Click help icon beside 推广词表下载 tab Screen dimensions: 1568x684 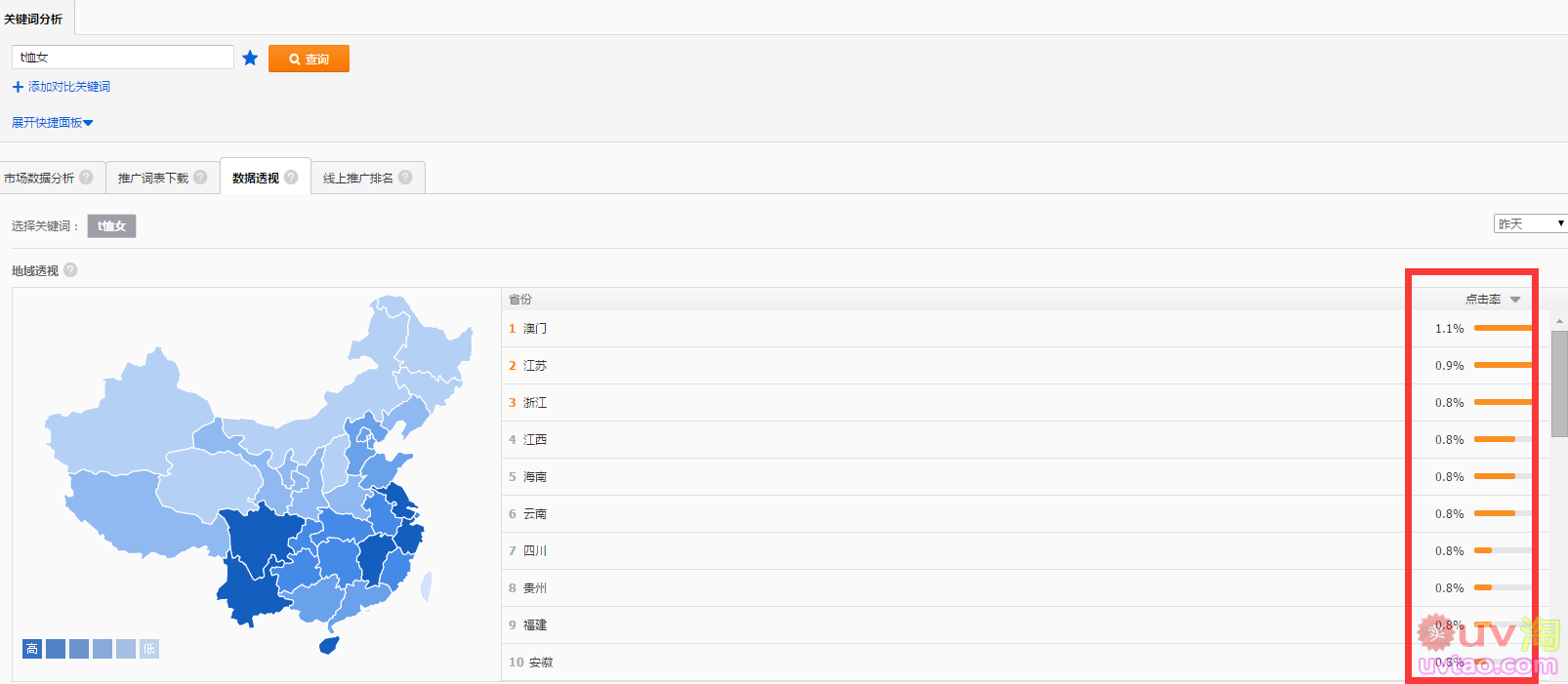[x=200, y=177]
